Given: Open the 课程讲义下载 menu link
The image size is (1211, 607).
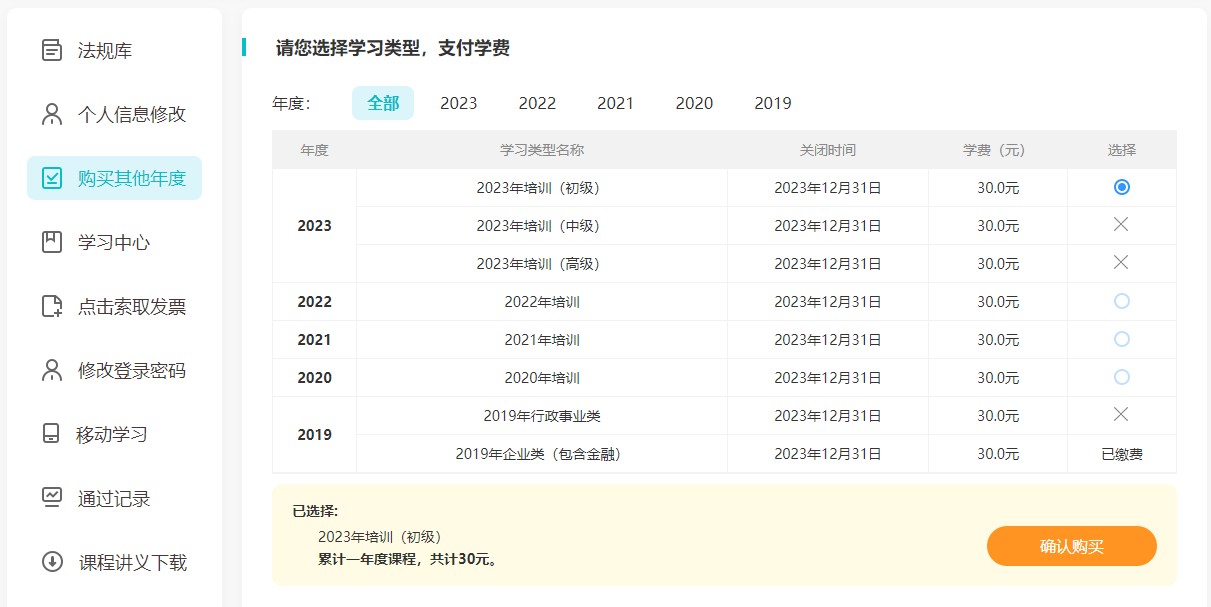Looking at the screenshot, I should point(133,562).
